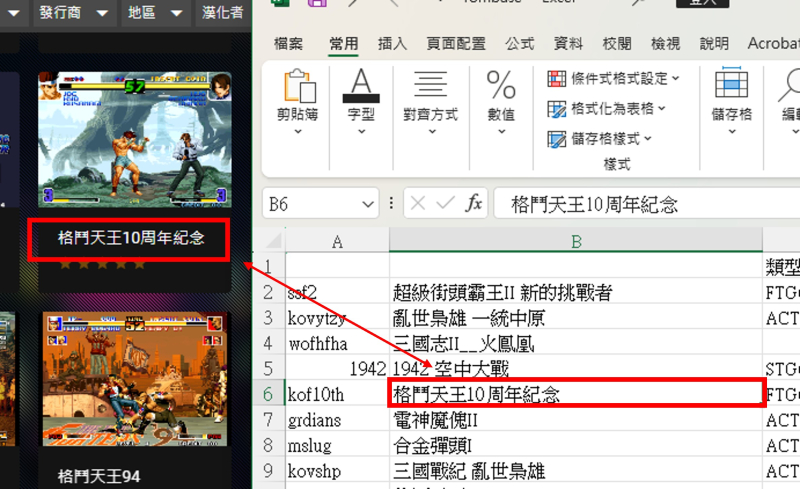
Task: Open 儲存格樣式 cell styles
Action: pos(599,139)
